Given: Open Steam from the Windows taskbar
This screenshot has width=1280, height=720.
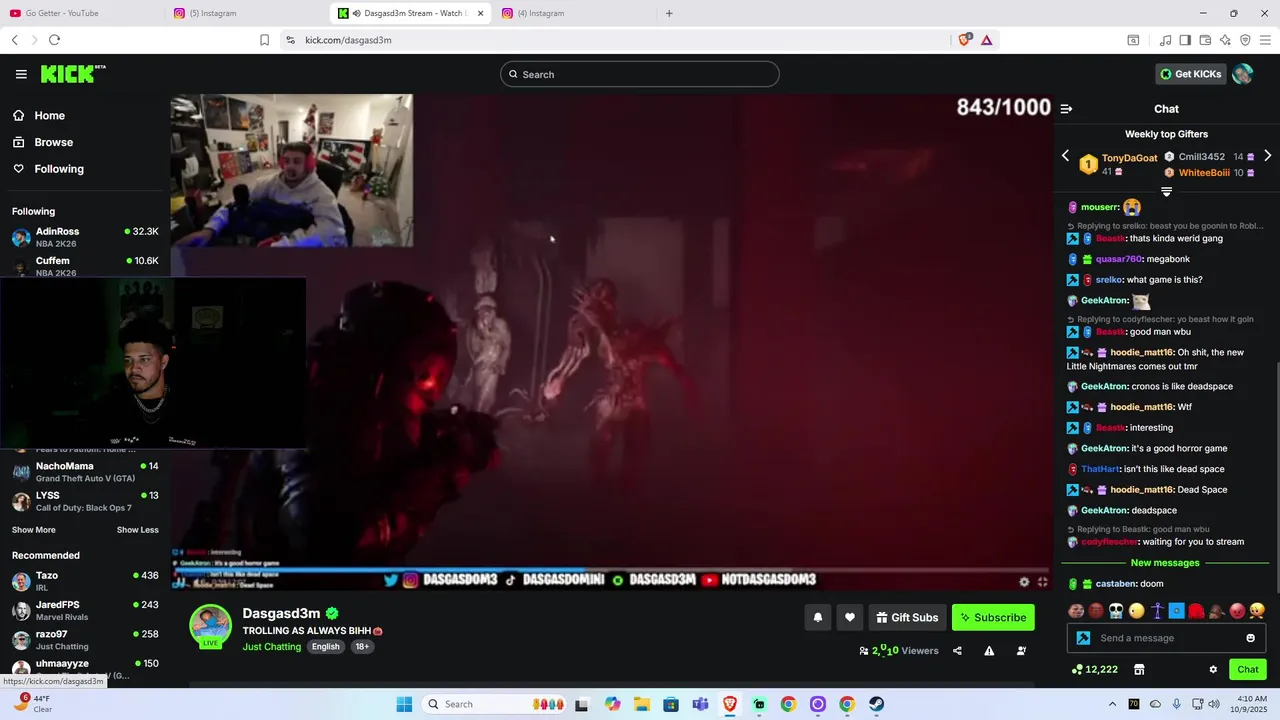Looking at the screenshot, I should point(876,704).
